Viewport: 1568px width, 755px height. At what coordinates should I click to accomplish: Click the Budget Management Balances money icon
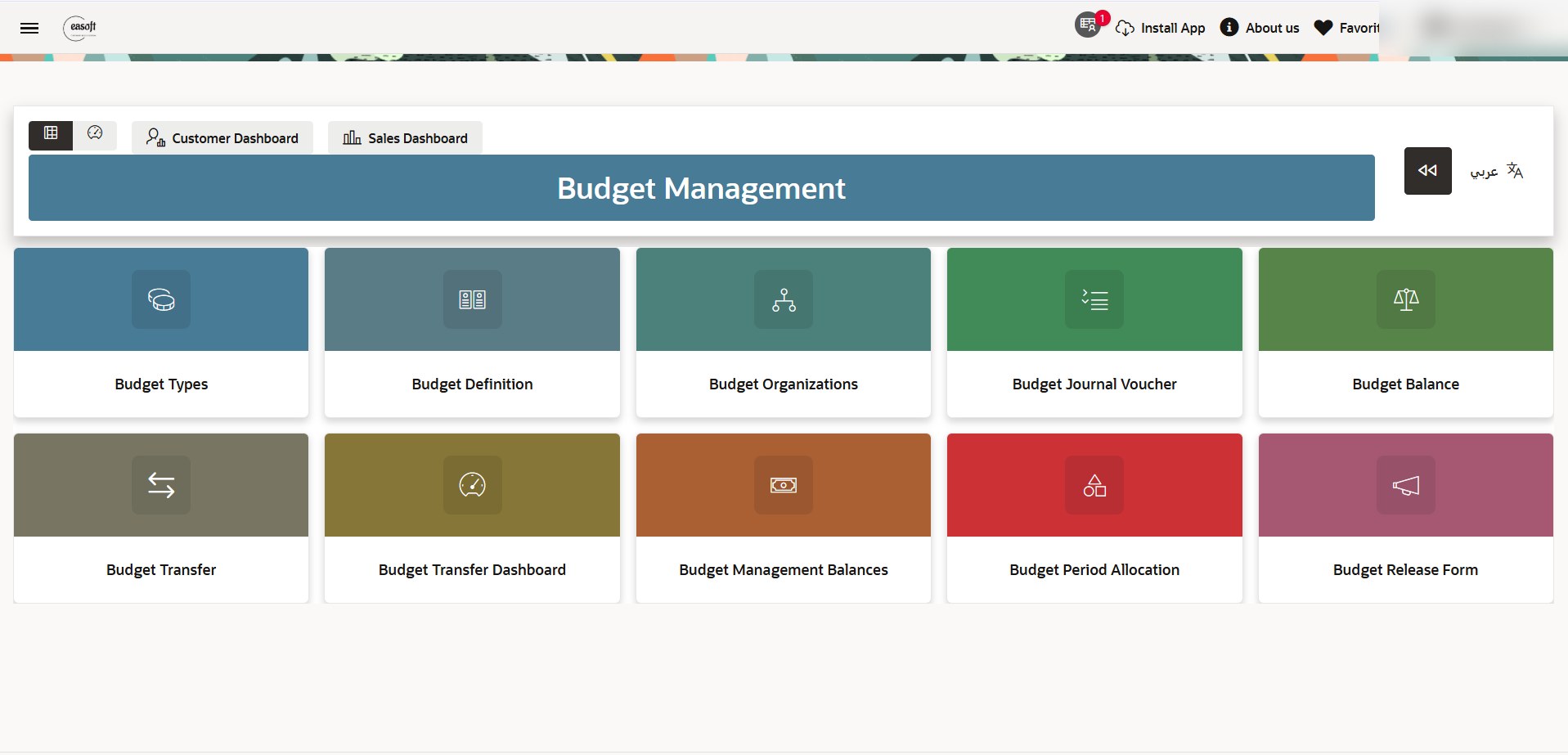coord(784,485)
